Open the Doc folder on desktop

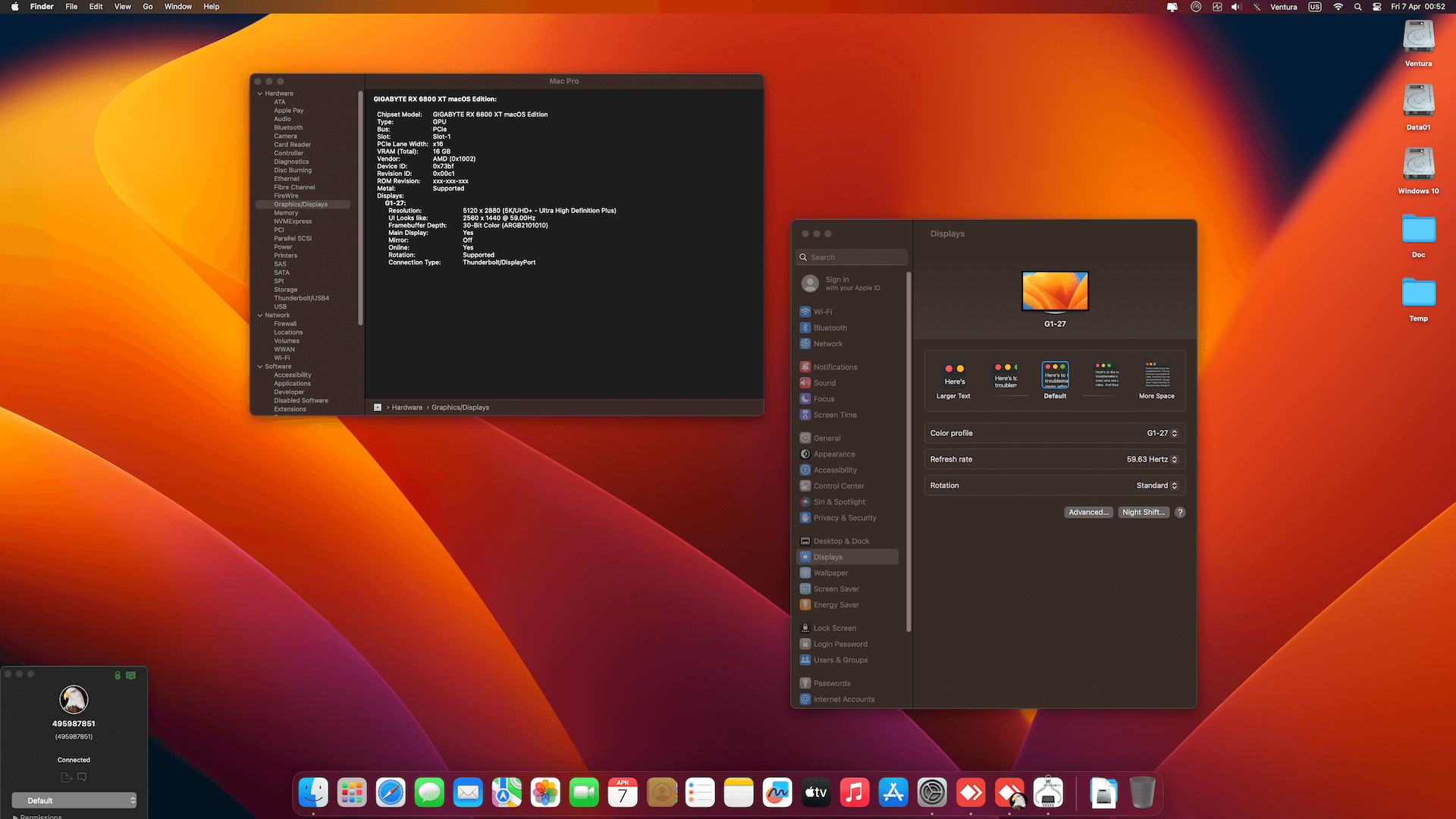coord(1418,235)
